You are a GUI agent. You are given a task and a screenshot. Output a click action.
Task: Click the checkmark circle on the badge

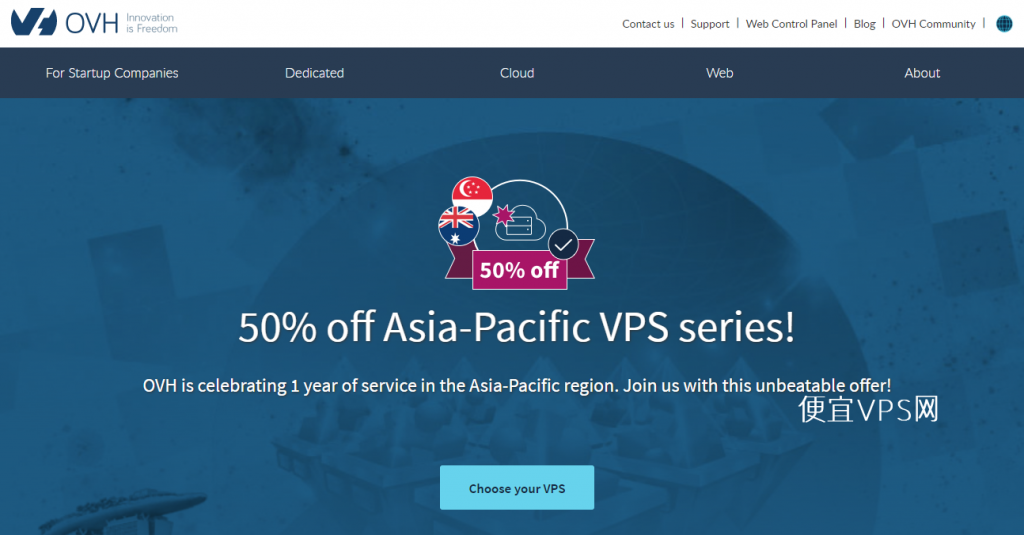coord(563,245)
